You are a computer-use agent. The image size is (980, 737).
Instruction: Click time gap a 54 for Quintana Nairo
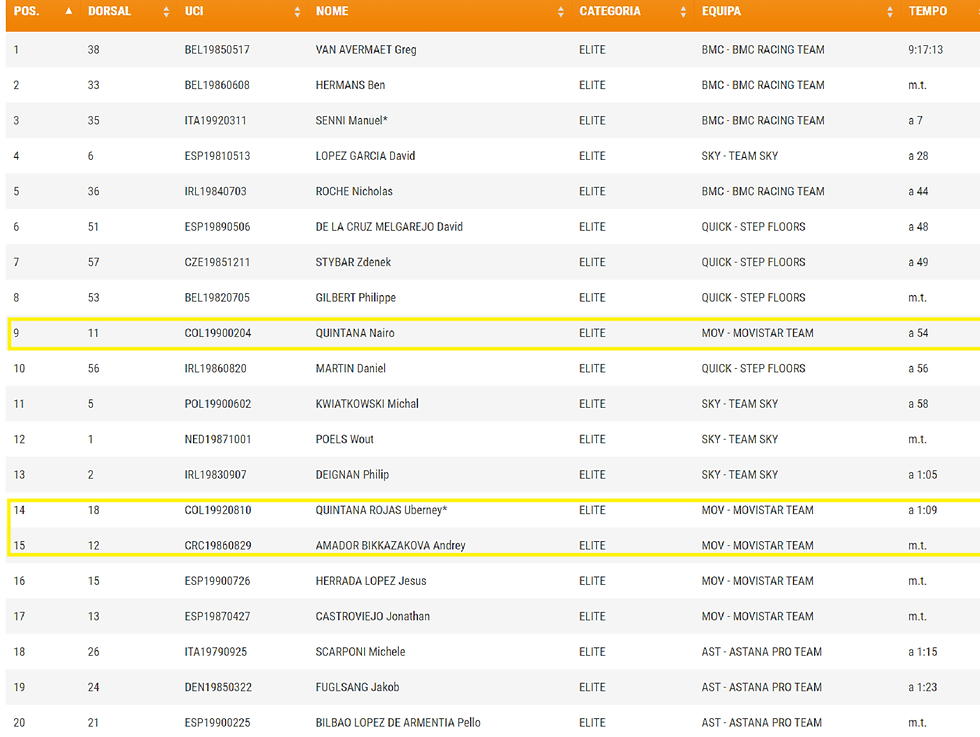pos(918,333)
